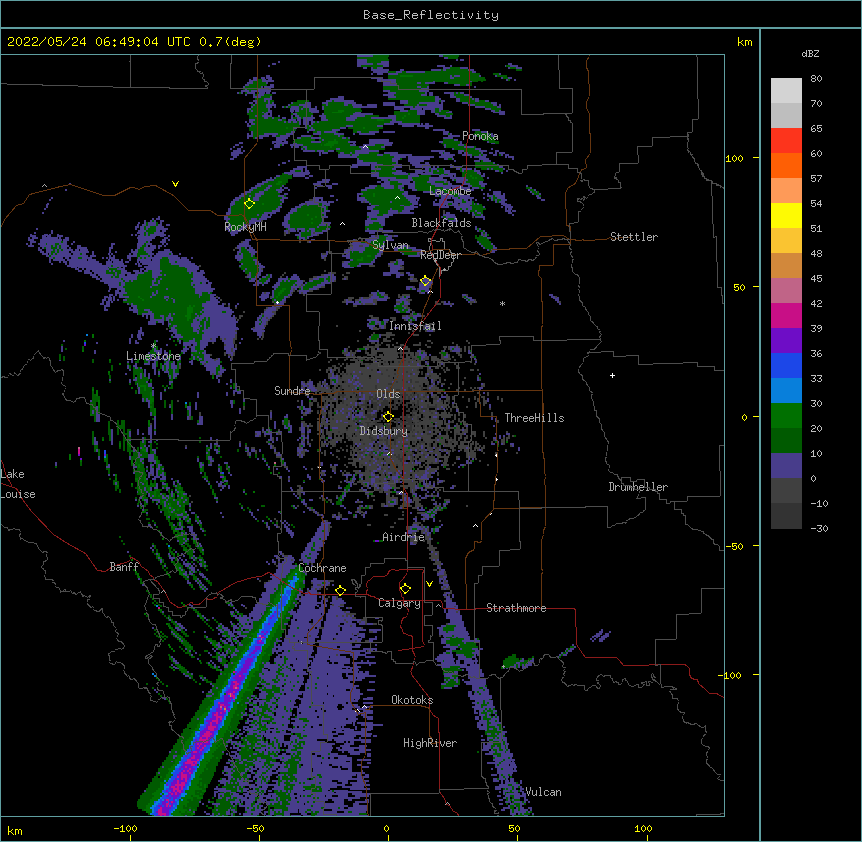Click the Drumheller town label
Image resolution: width=862 pixels, height=842 pixels.
coord(638,487)
